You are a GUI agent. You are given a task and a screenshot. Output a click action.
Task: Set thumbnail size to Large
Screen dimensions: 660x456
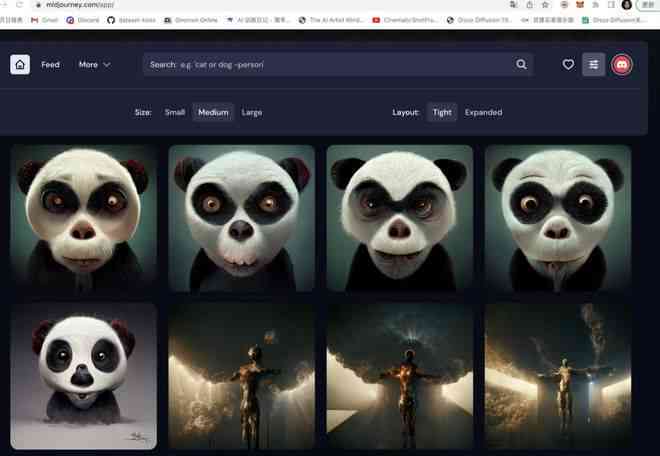(x=252, y=112)
